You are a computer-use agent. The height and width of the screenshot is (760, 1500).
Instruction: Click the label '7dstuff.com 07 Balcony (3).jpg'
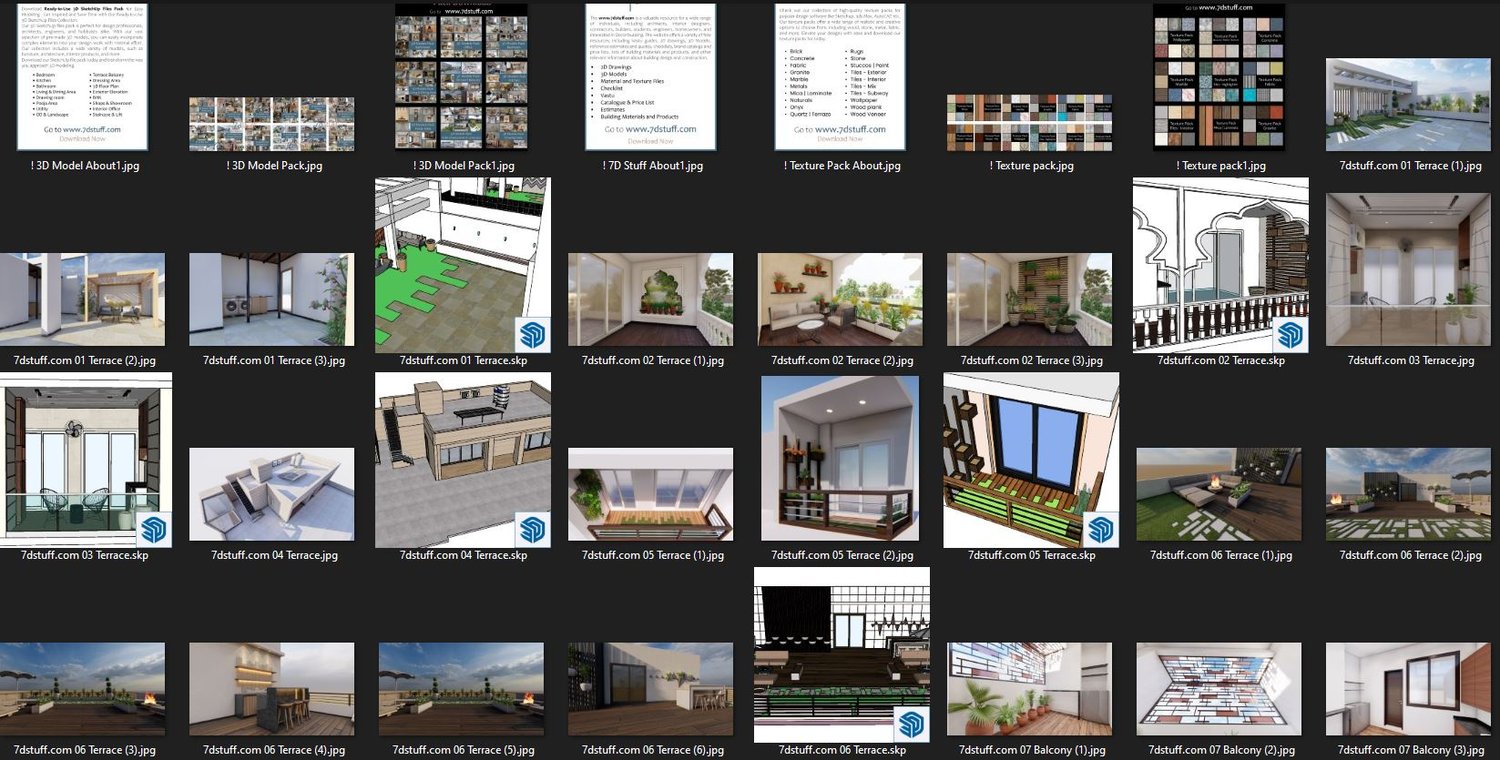(1409, 750)
